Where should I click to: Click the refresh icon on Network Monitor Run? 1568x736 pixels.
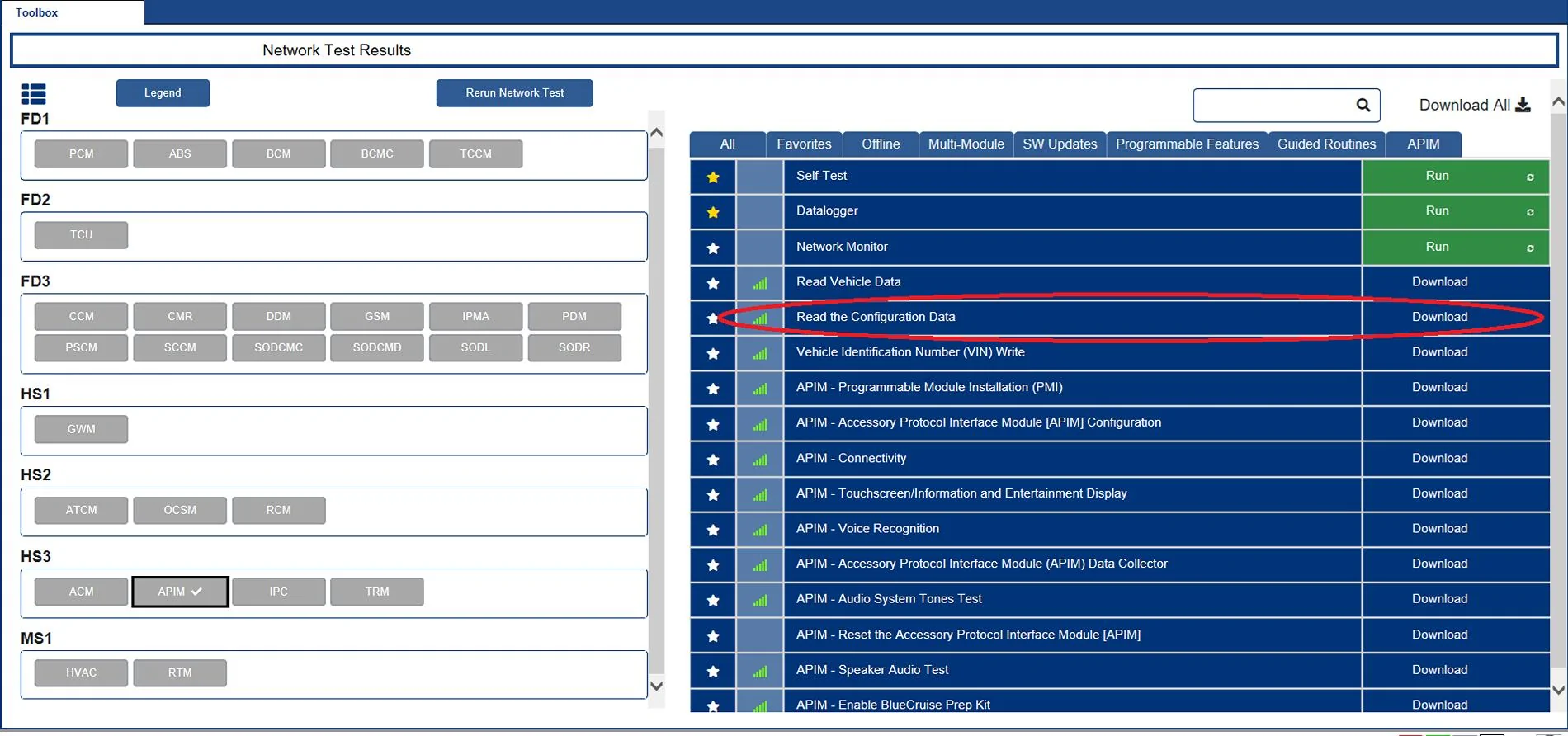[x=1530, y=248]
